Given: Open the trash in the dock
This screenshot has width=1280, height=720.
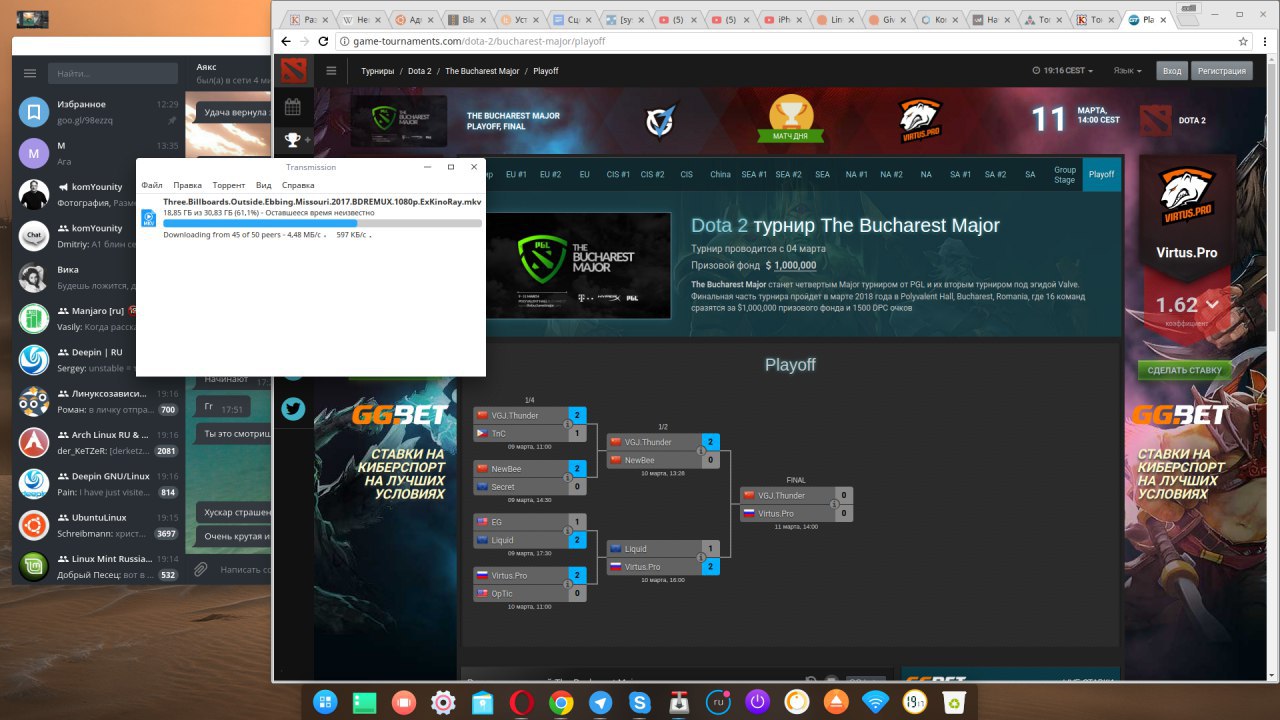Looking at the screenshot, I should (954, 702).
